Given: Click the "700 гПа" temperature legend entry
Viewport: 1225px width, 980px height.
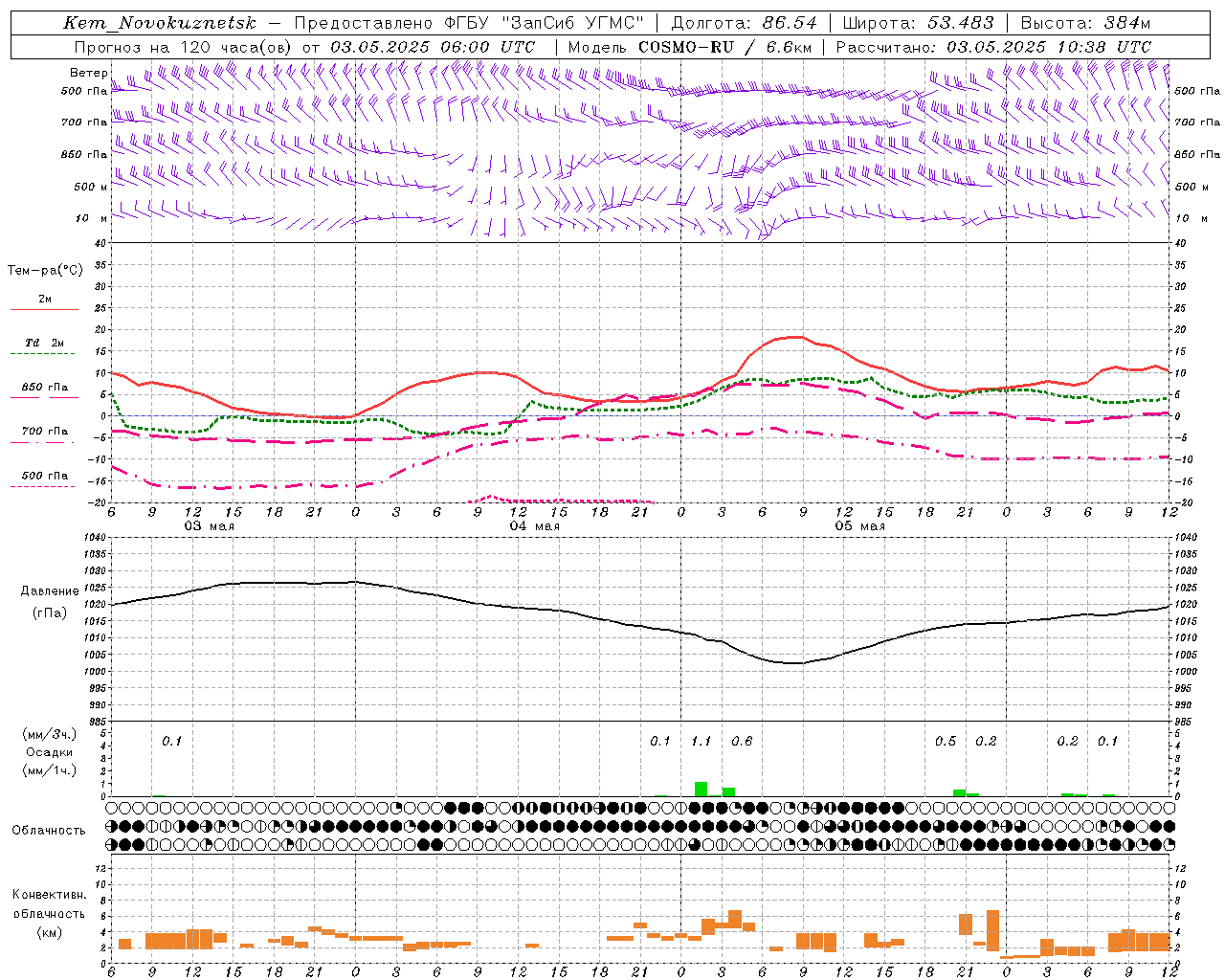Looking at the screenshot, I should click(45, 431).
